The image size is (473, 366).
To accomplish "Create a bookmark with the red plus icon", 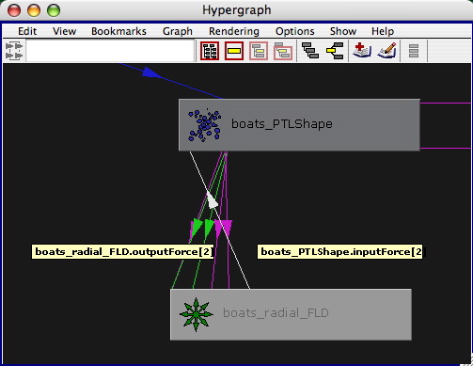I will tap(362, 51).
